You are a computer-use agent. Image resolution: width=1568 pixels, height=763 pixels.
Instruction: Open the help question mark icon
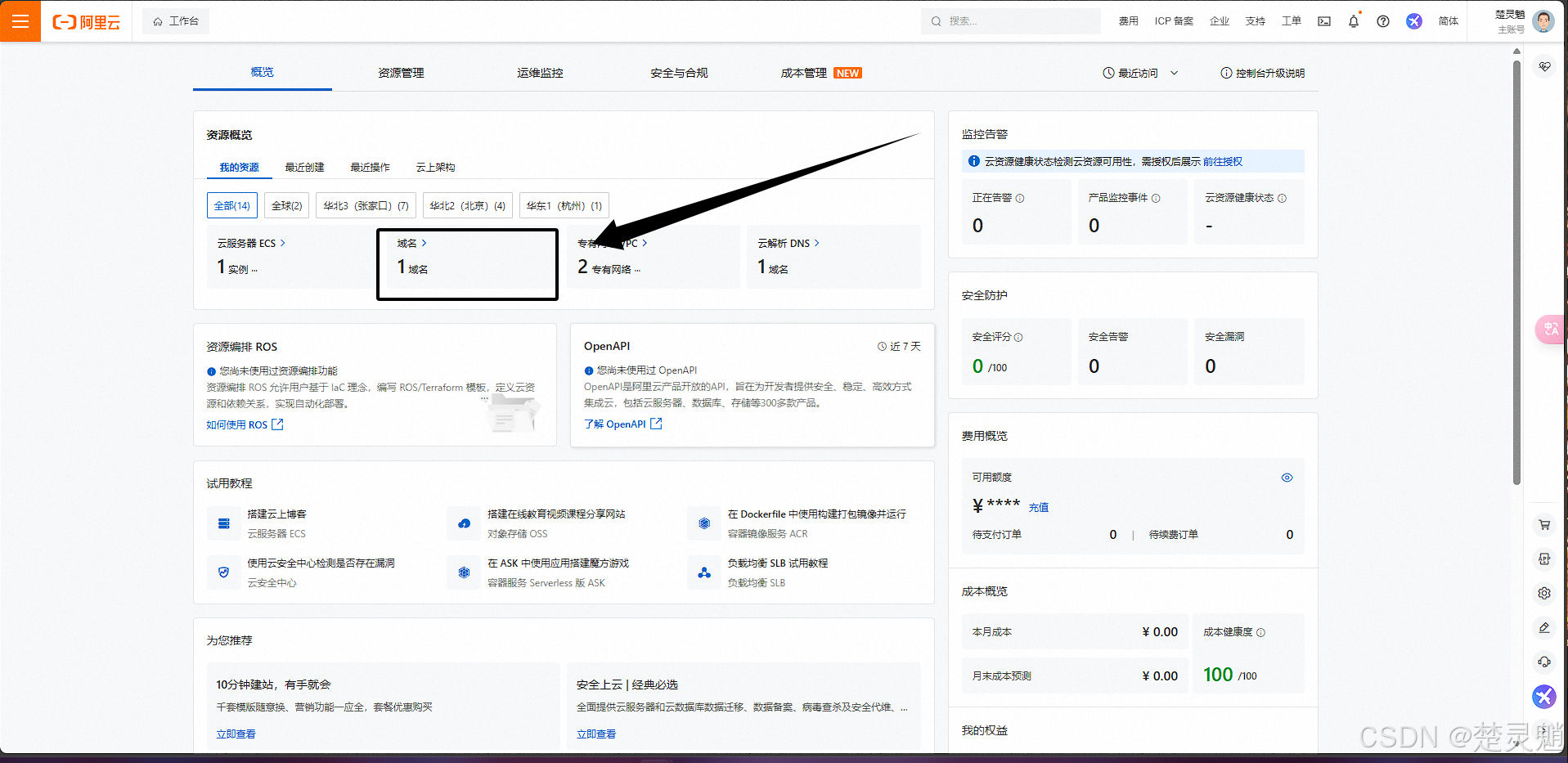[x=1383, y=21]
